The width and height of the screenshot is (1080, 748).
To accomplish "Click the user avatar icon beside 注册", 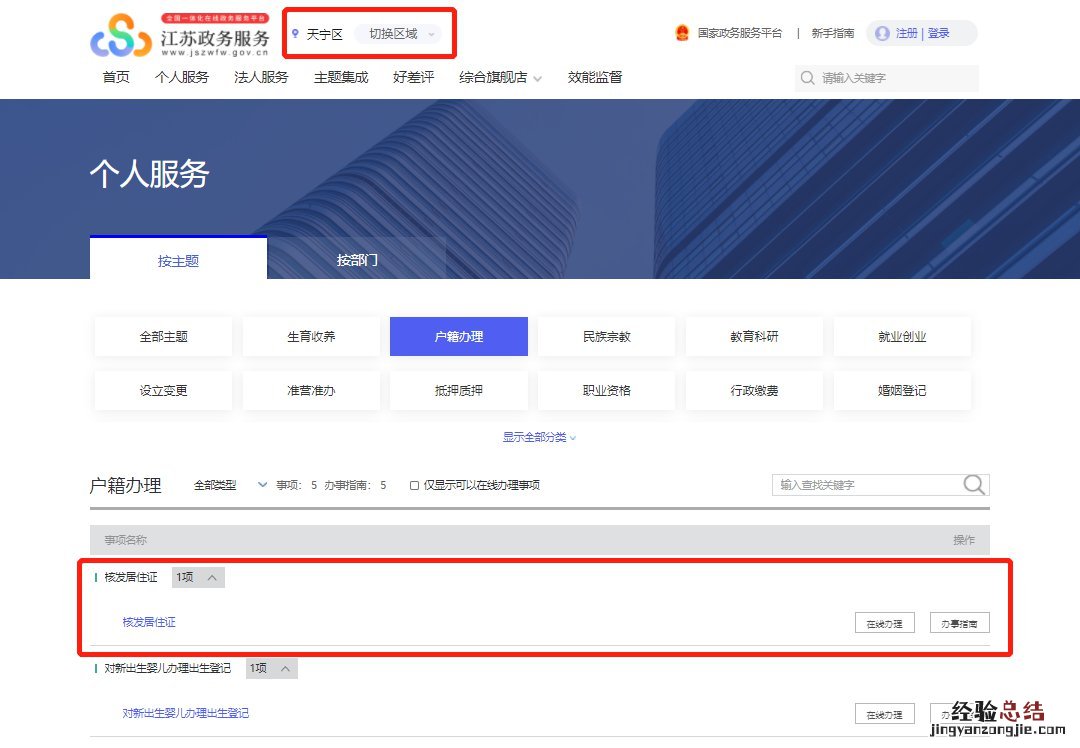I will click(882, 33).
